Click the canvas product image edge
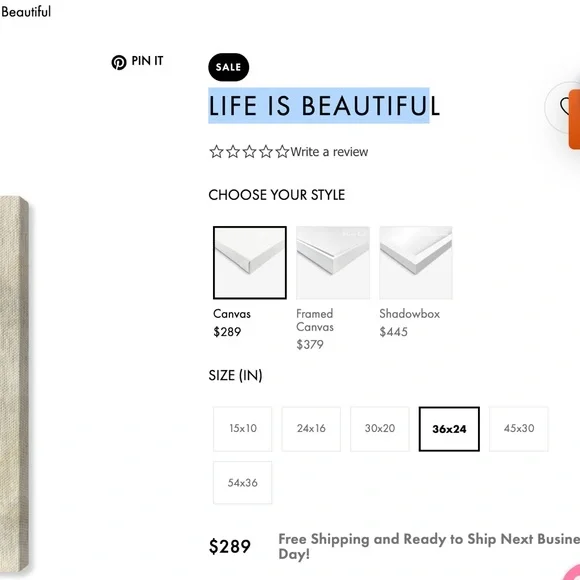Viewport: 580px width, 580px height. [14, 385]
